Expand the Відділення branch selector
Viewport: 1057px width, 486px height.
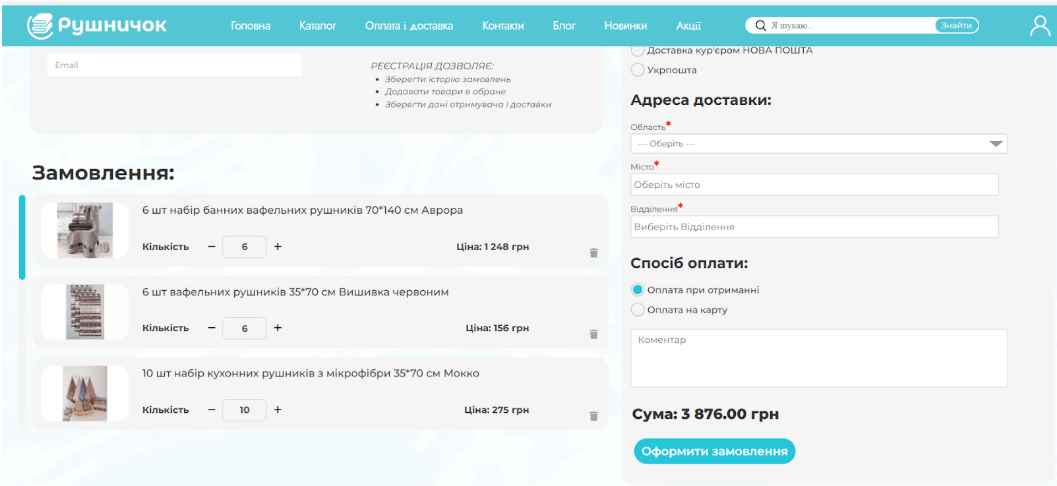[814, 227]
